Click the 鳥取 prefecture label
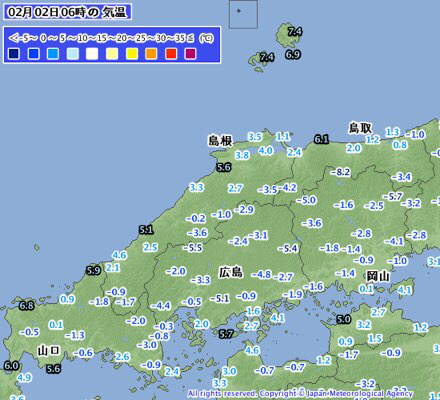 (360, 128)
